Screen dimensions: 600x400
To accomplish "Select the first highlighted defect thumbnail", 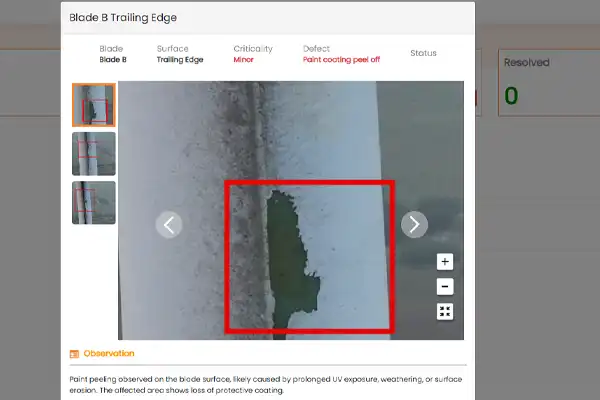I will coord(94,105).
